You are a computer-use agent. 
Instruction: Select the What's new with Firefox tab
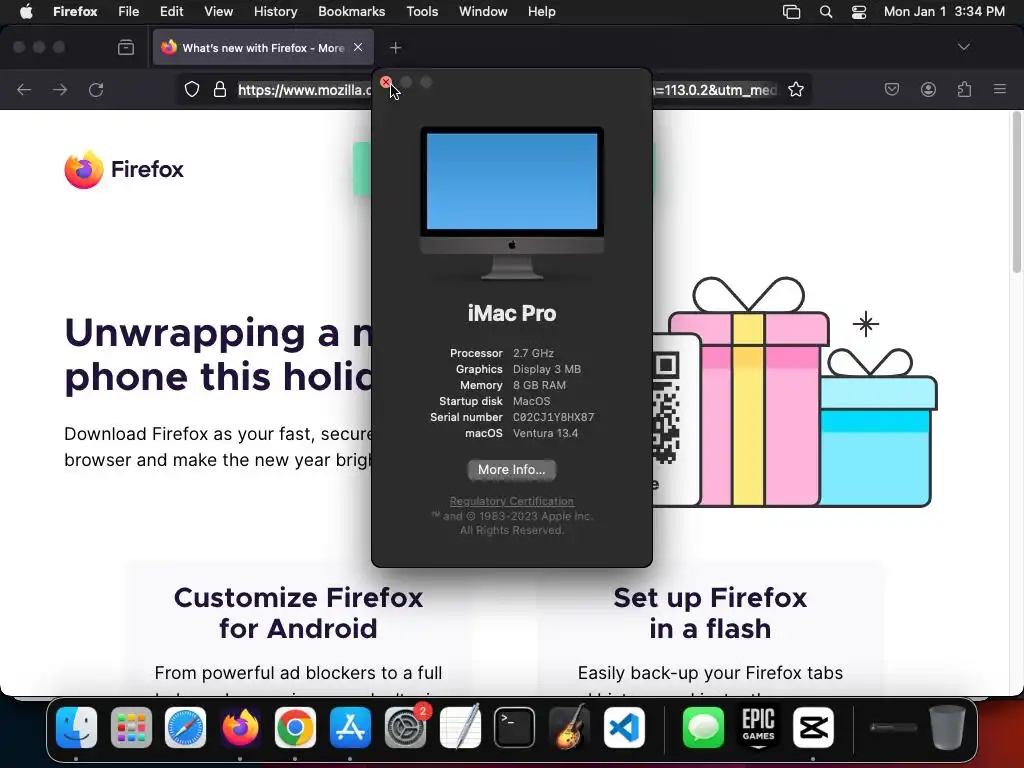[x=263, y=48]
